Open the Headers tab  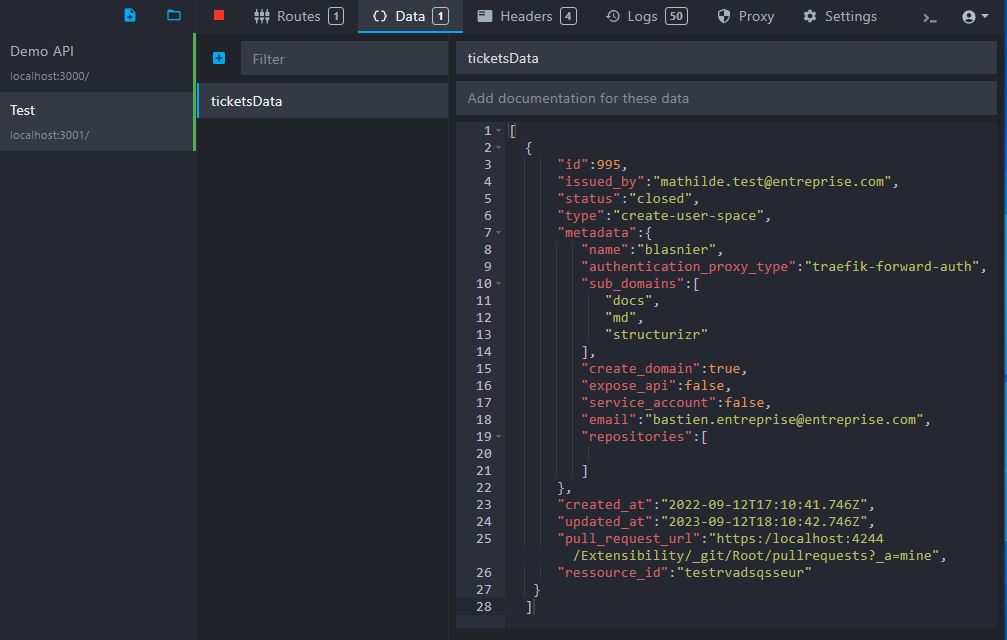tap(527, 16)
